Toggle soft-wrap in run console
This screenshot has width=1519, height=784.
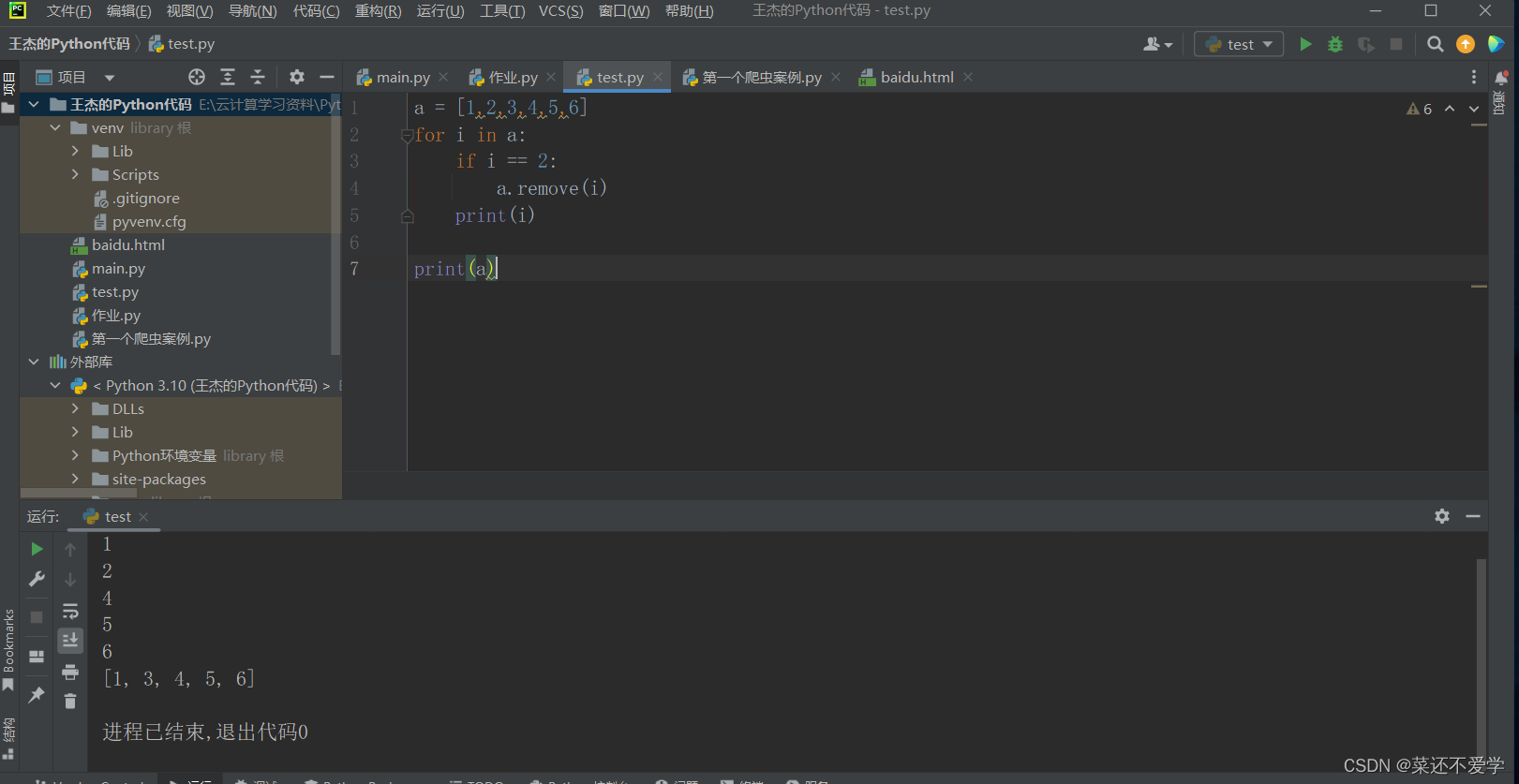[70, 612]
